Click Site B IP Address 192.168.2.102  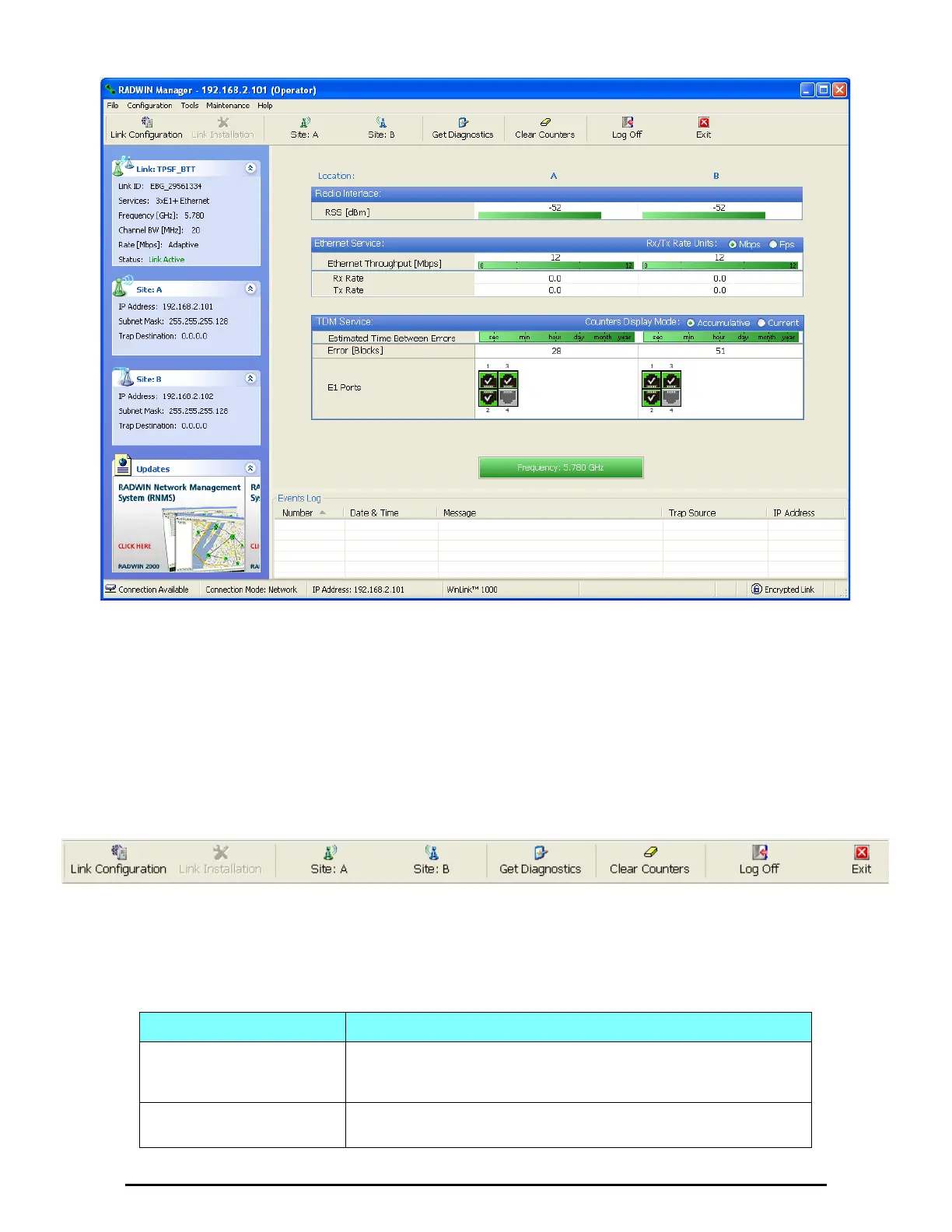[187, 396]
